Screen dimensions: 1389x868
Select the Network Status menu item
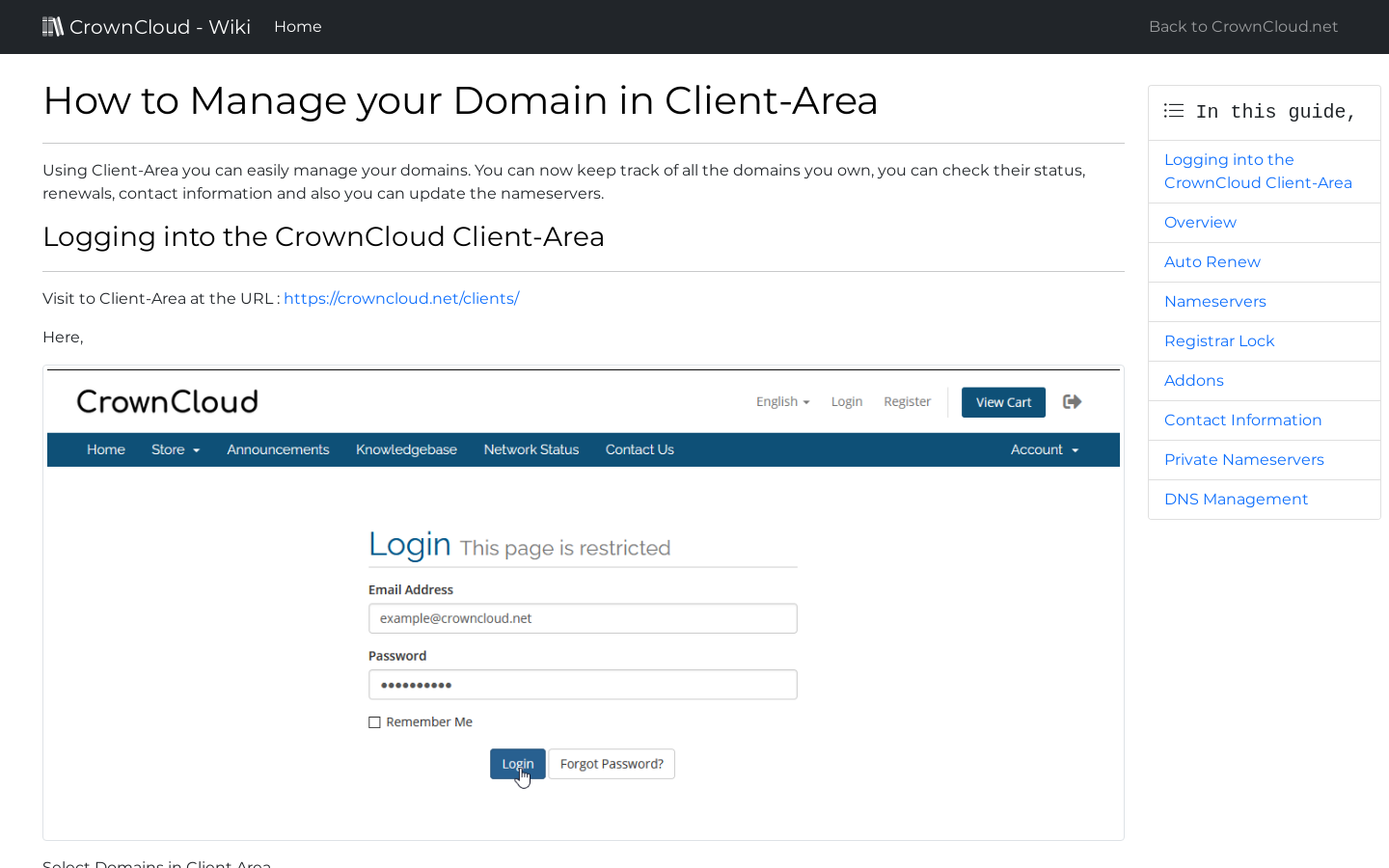pos(531,449)
